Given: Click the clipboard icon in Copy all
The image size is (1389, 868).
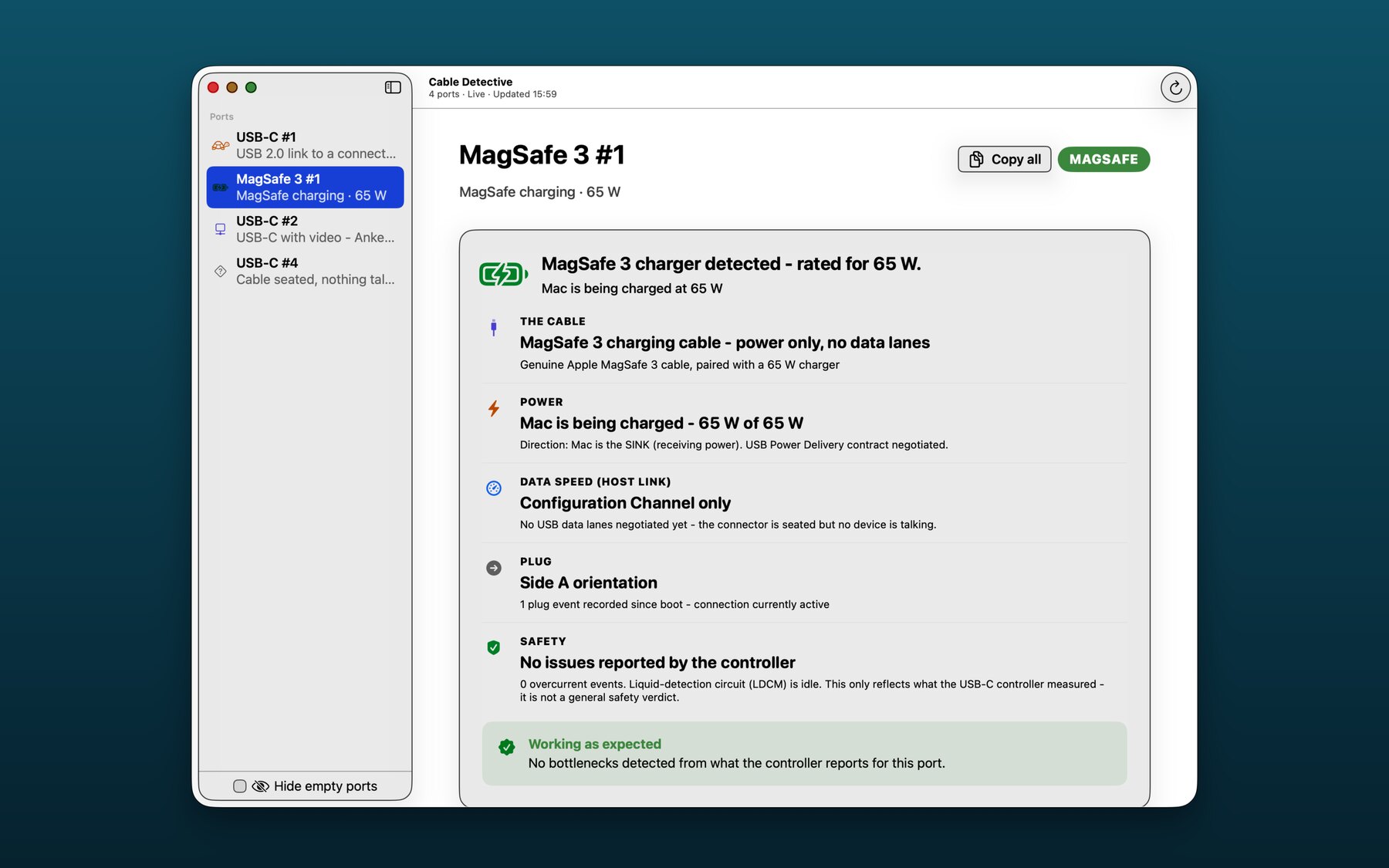Looking at the screenshot, I should [976, 159].
